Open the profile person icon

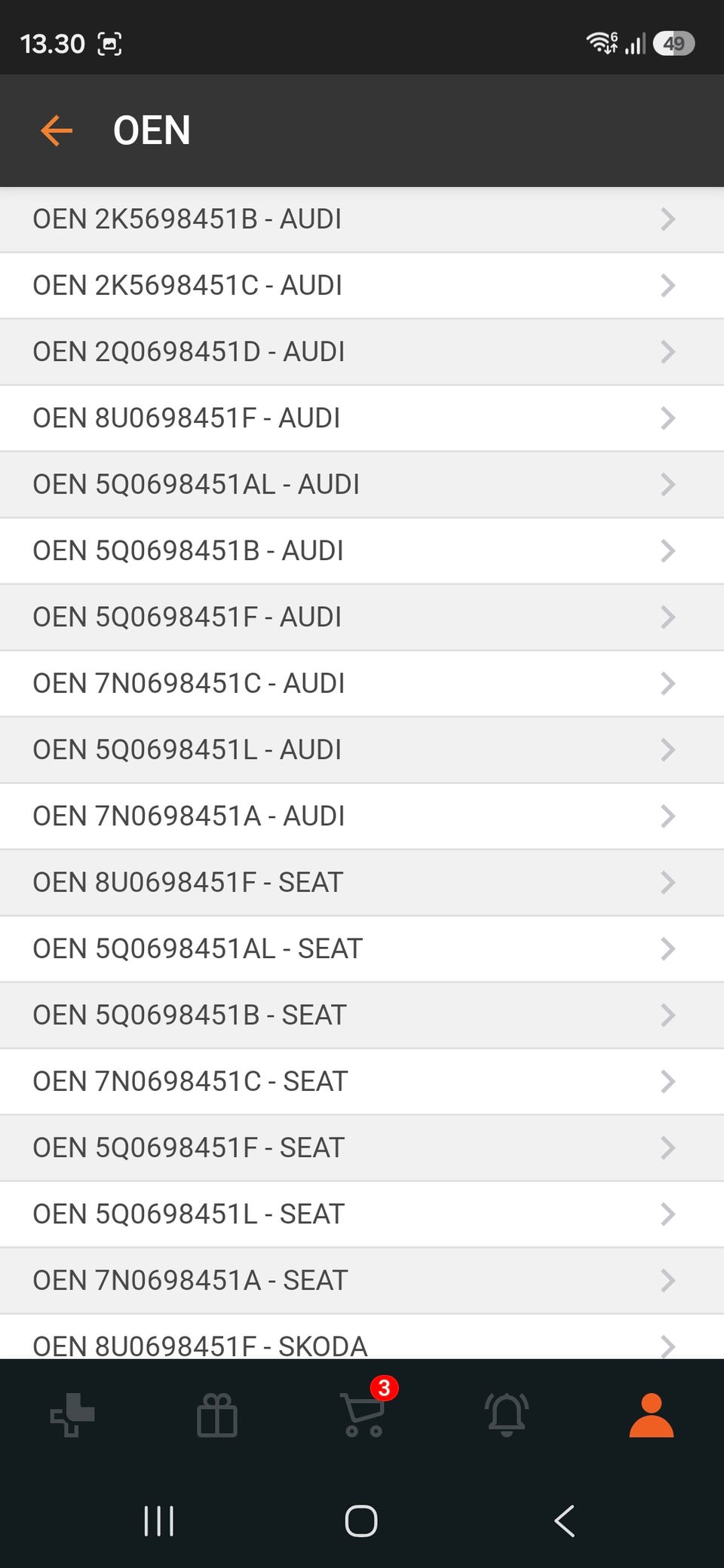(x=651, y=1415)
